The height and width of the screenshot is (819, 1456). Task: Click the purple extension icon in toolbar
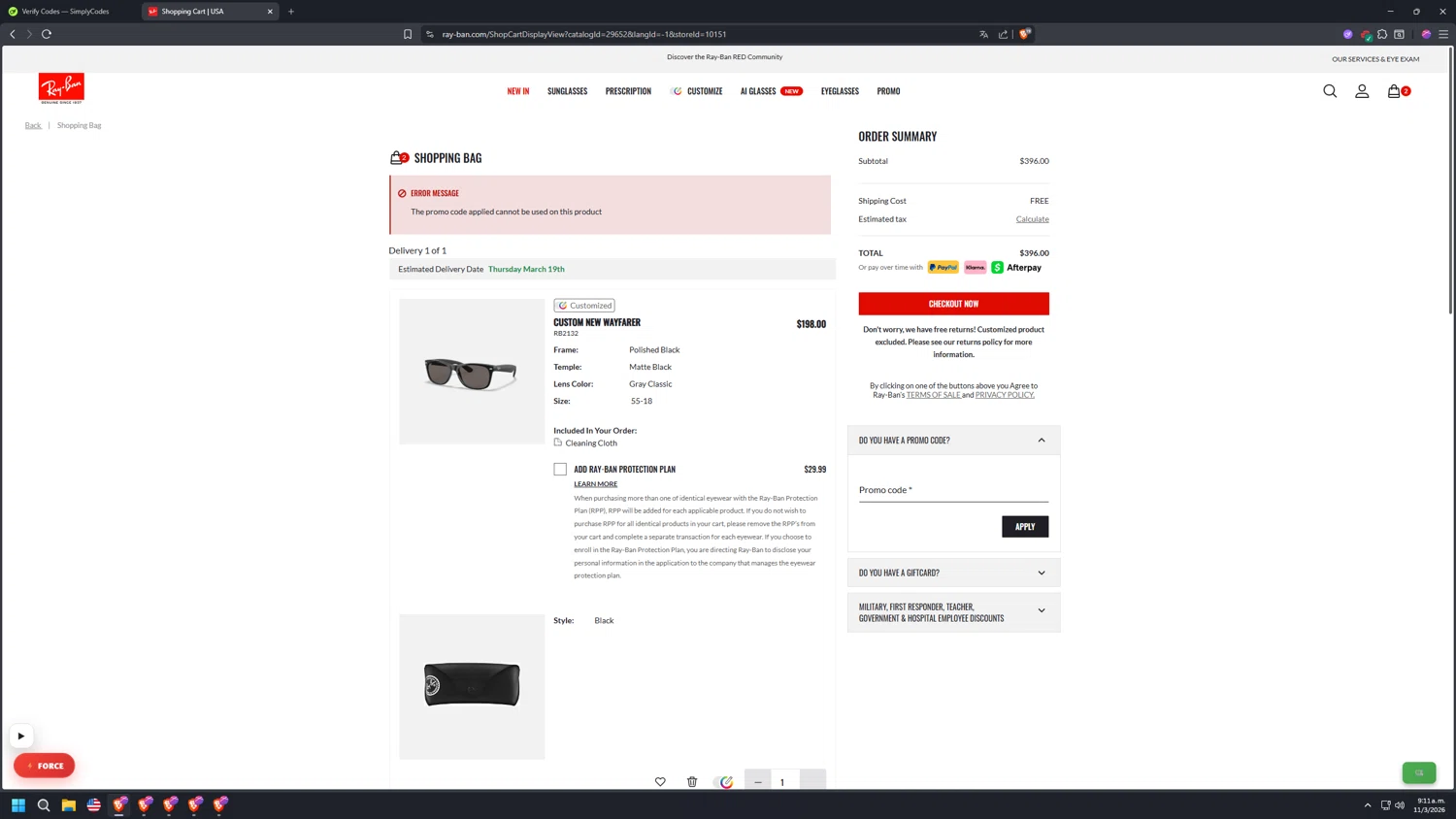point(1347,34)
